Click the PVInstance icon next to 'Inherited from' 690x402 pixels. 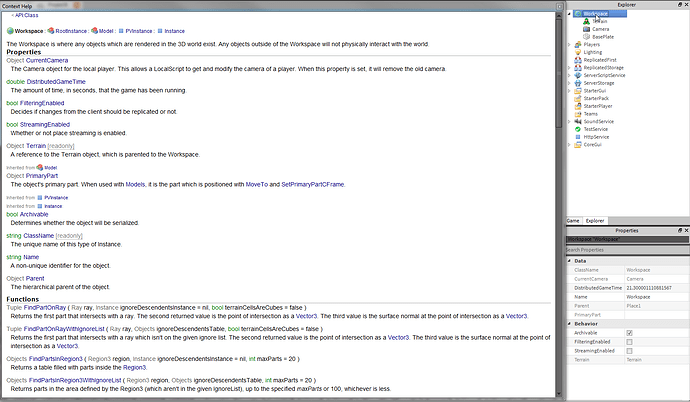click(x=40, y=197)
